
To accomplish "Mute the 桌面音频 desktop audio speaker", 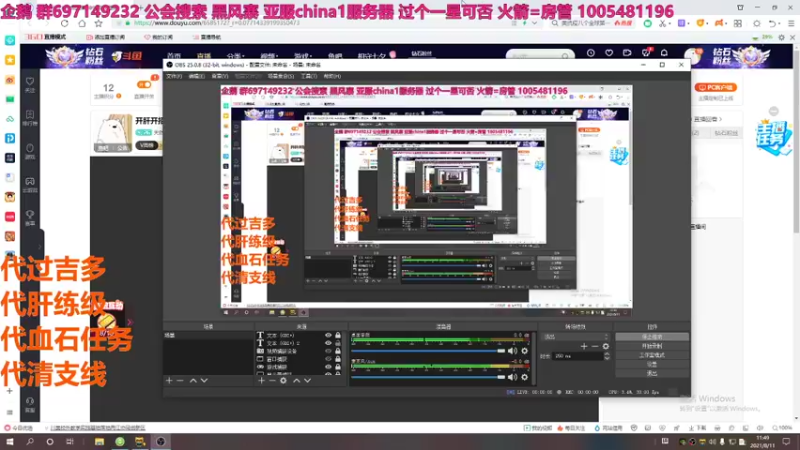I will coord(512,351).
